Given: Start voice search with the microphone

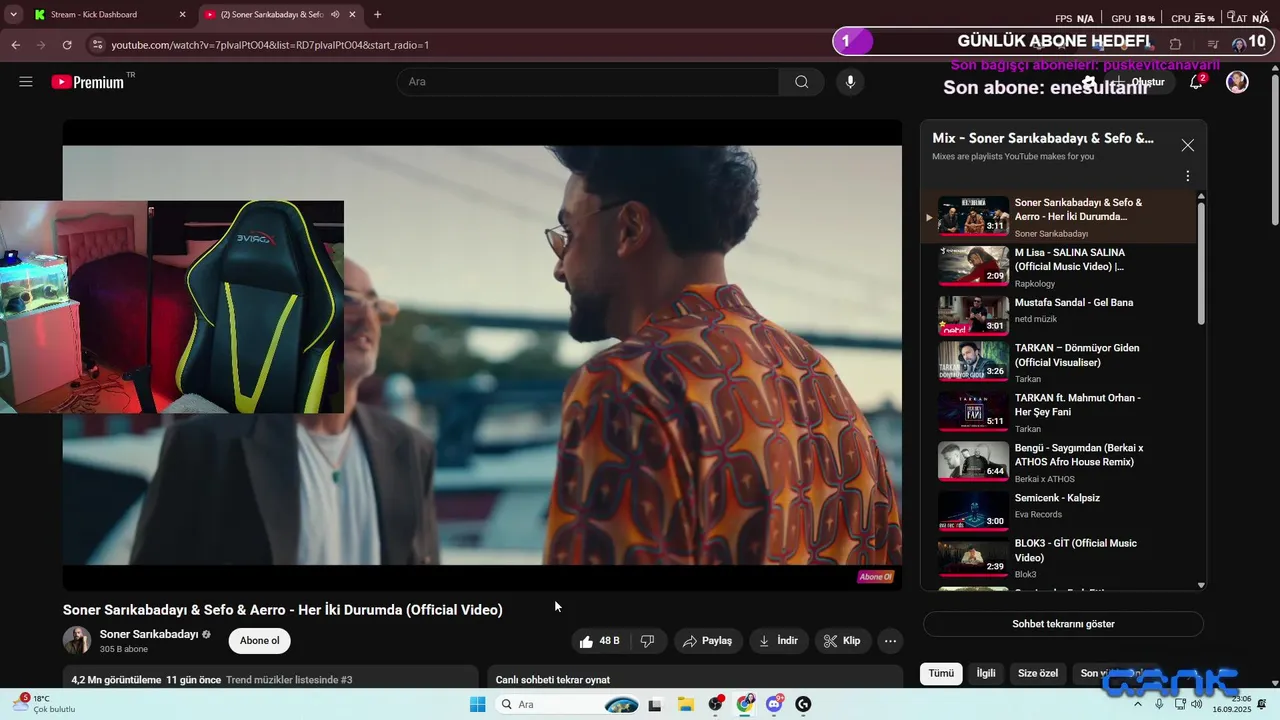Looking at the screenshot, I should 850,82.
